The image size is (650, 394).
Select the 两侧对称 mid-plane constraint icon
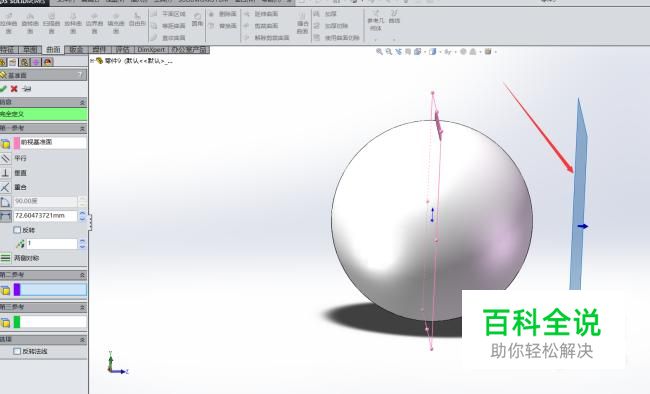(x=5, y=258)
